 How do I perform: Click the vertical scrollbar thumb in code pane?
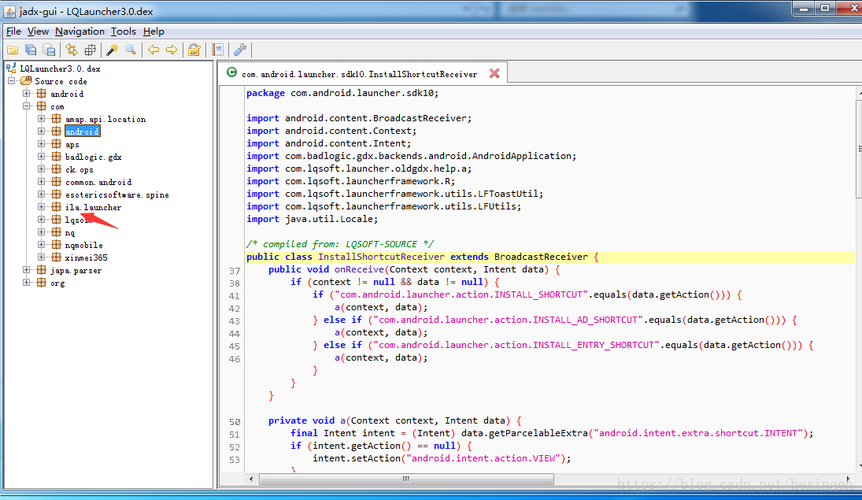[x=859, y=147]
